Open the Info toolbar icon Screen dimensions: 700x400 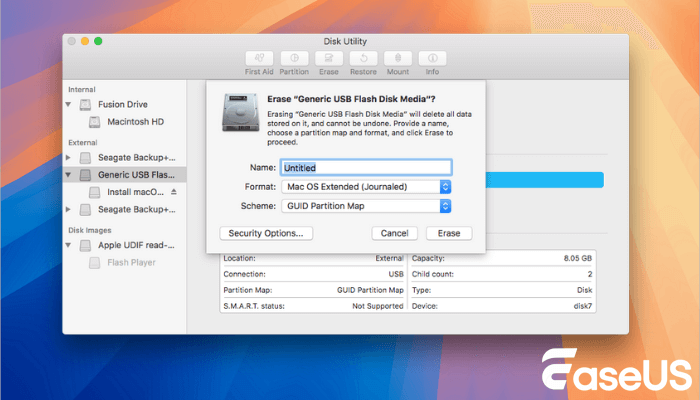click(x=432, y=59)
